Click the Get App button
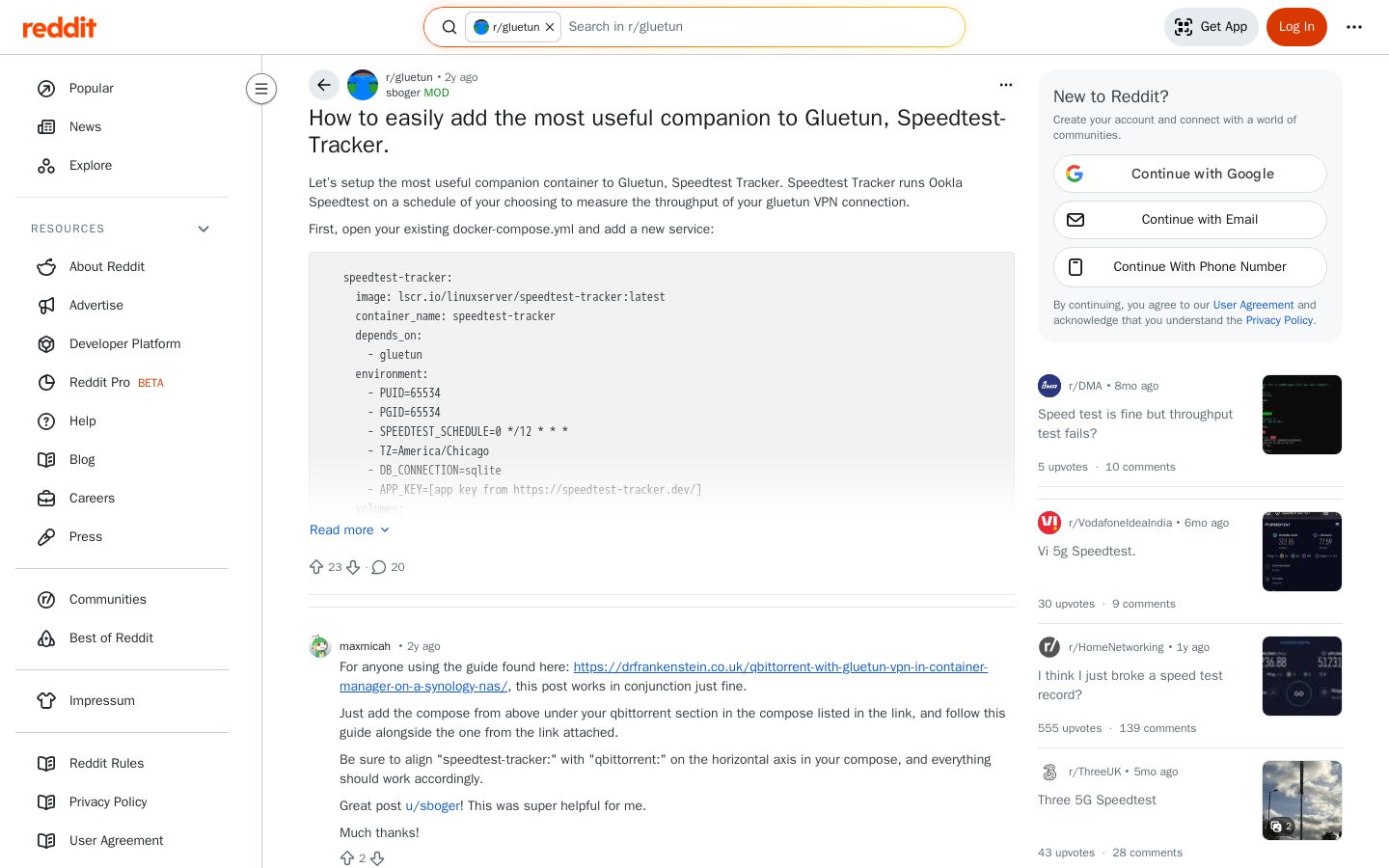Screen dimensions: 1389x868 tap(1212, 27)
